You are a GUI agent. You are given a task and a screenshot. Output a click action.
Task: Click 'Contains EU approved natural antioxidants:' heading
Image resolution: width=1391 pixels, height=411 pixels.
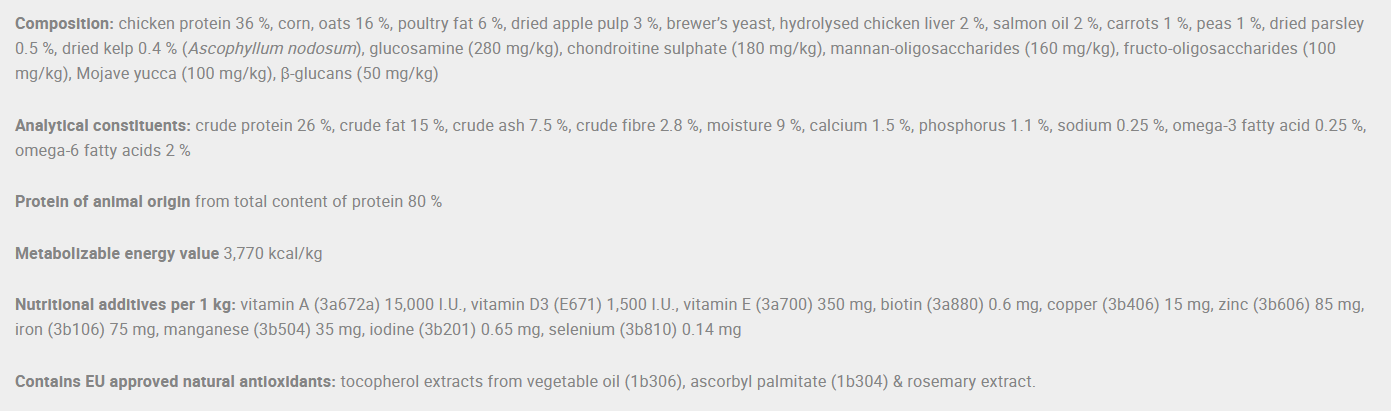point(175,382)
